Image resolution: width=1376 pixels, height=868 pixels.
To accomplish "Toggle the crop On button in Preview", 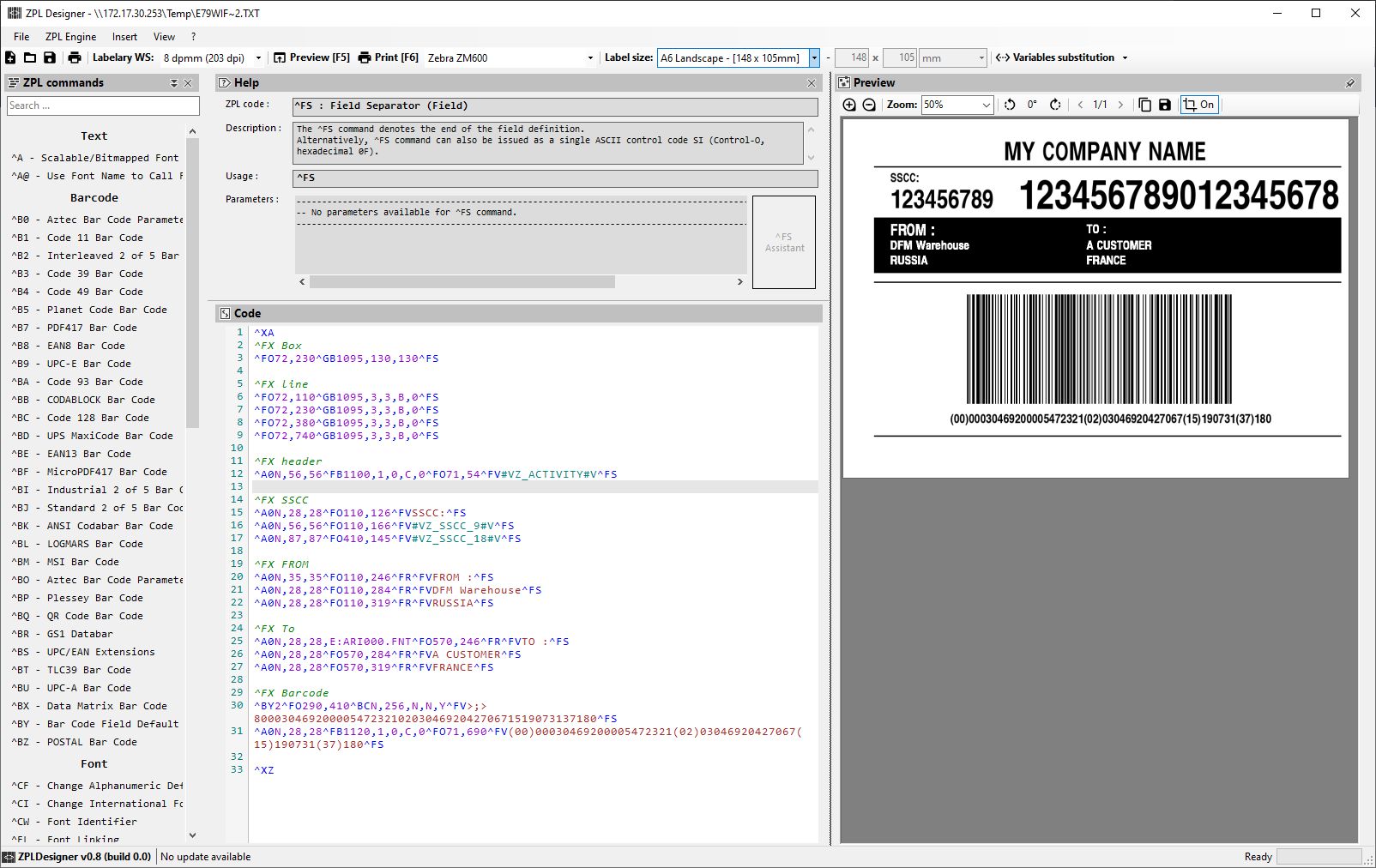I will pyautogui.click(x=1198, y=104).
